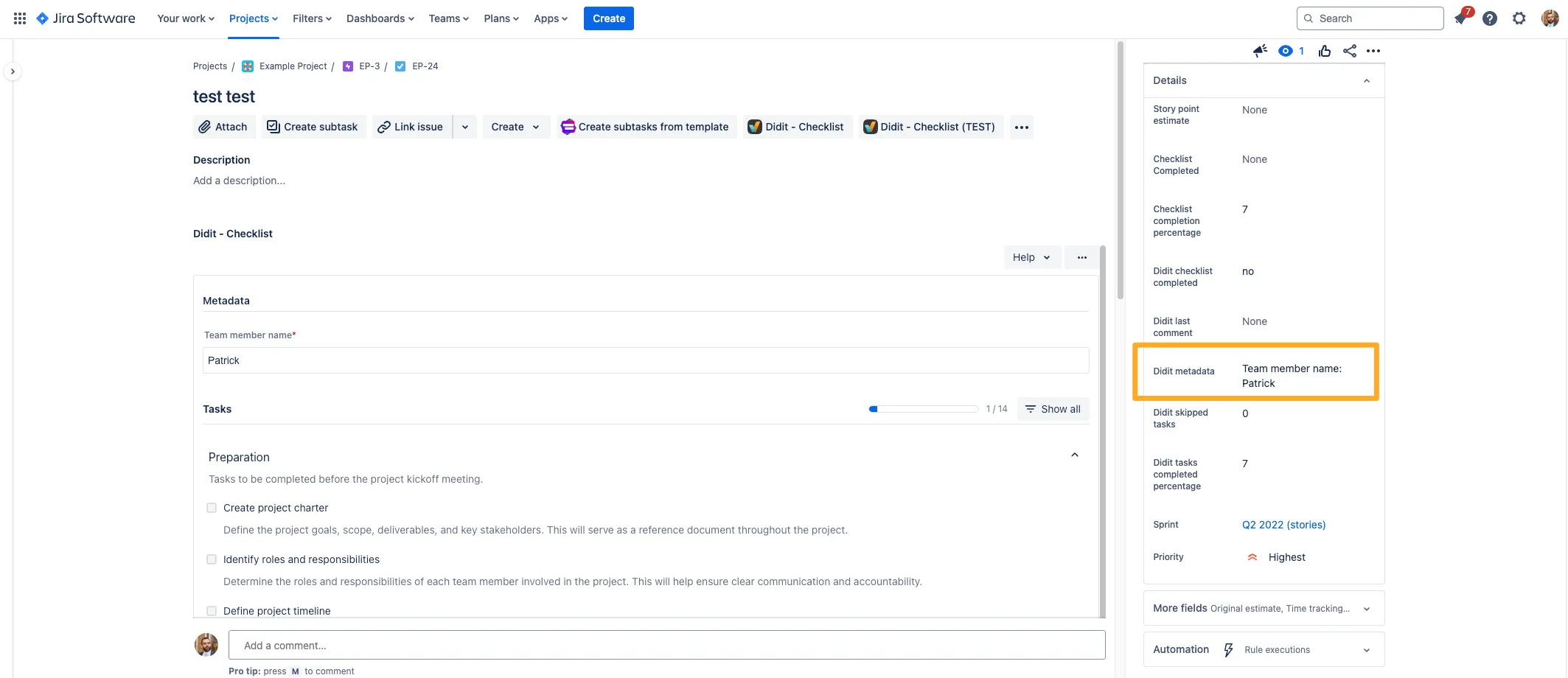This screenshot has width=1568, height=678.
Task: Click Create subtasks from template
Action: tap(645, 127)
